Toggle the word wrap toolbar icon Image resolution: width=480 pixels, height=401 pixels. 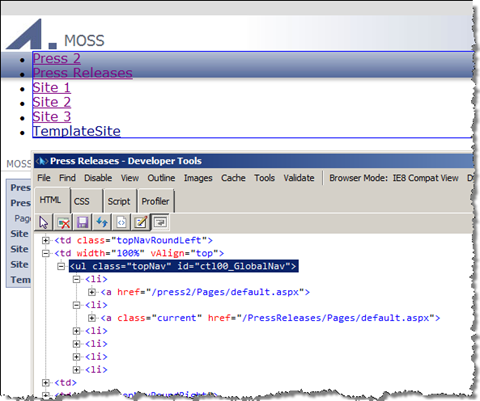(x=160, y=222)
